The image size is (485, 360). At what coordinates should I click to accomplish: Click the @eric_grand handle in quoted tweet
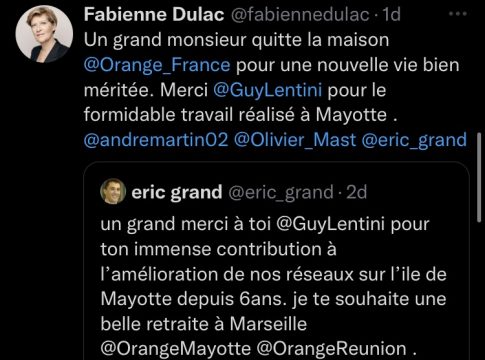coord(281,193)
